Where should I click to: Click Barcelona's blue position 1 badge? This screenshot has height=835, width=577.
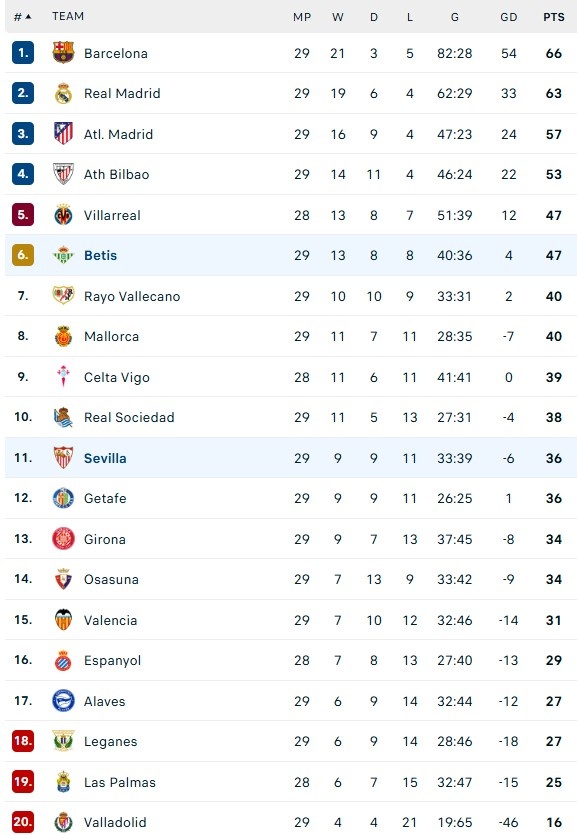pos(23,52)
